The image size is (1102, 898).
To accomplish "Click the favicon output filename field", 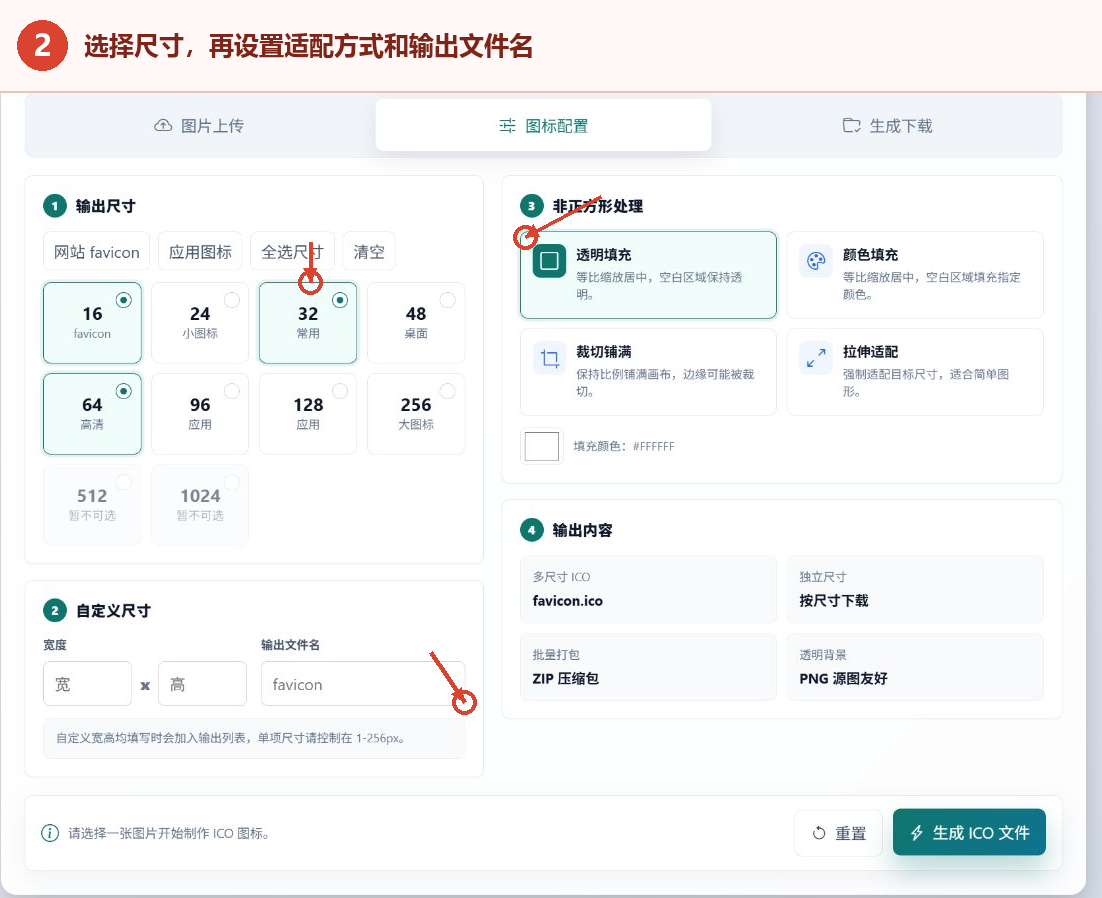I will 363,684.
